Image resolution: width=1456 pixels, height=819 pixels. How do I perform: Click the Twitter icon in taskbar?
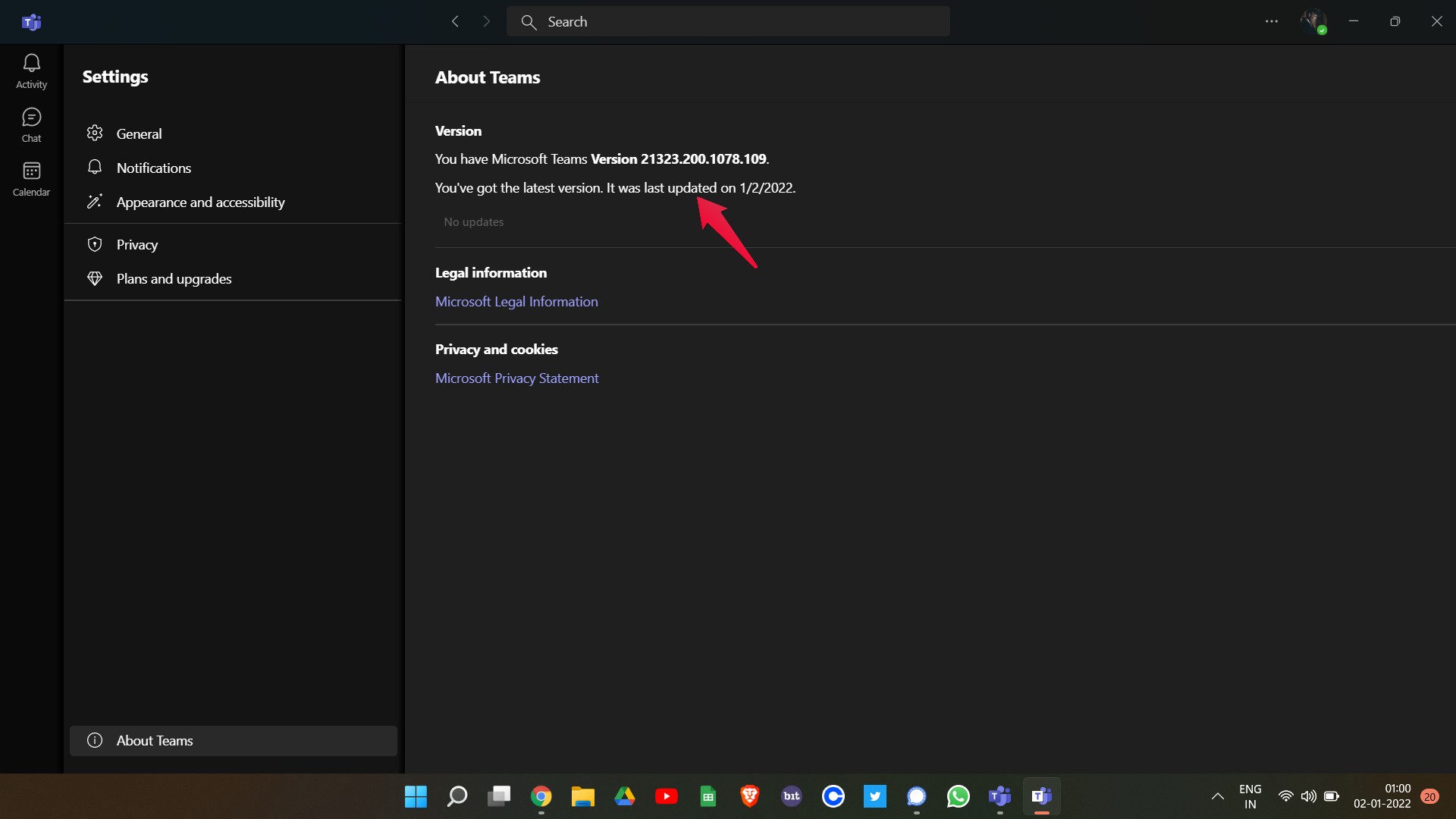point(874,796)
